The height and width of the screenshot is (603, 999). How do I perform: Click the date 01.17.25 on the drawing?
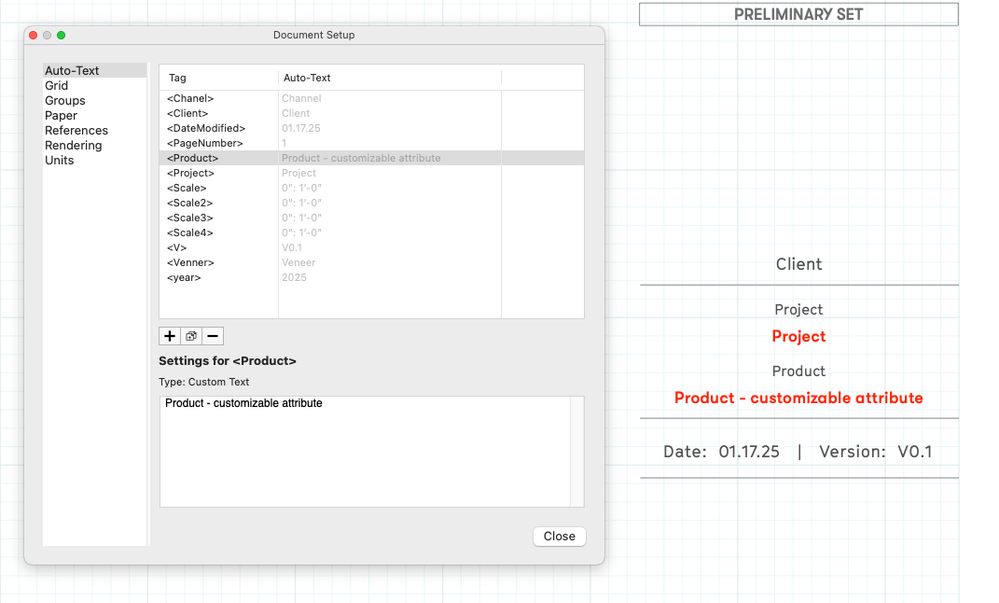tap(749, 451)
